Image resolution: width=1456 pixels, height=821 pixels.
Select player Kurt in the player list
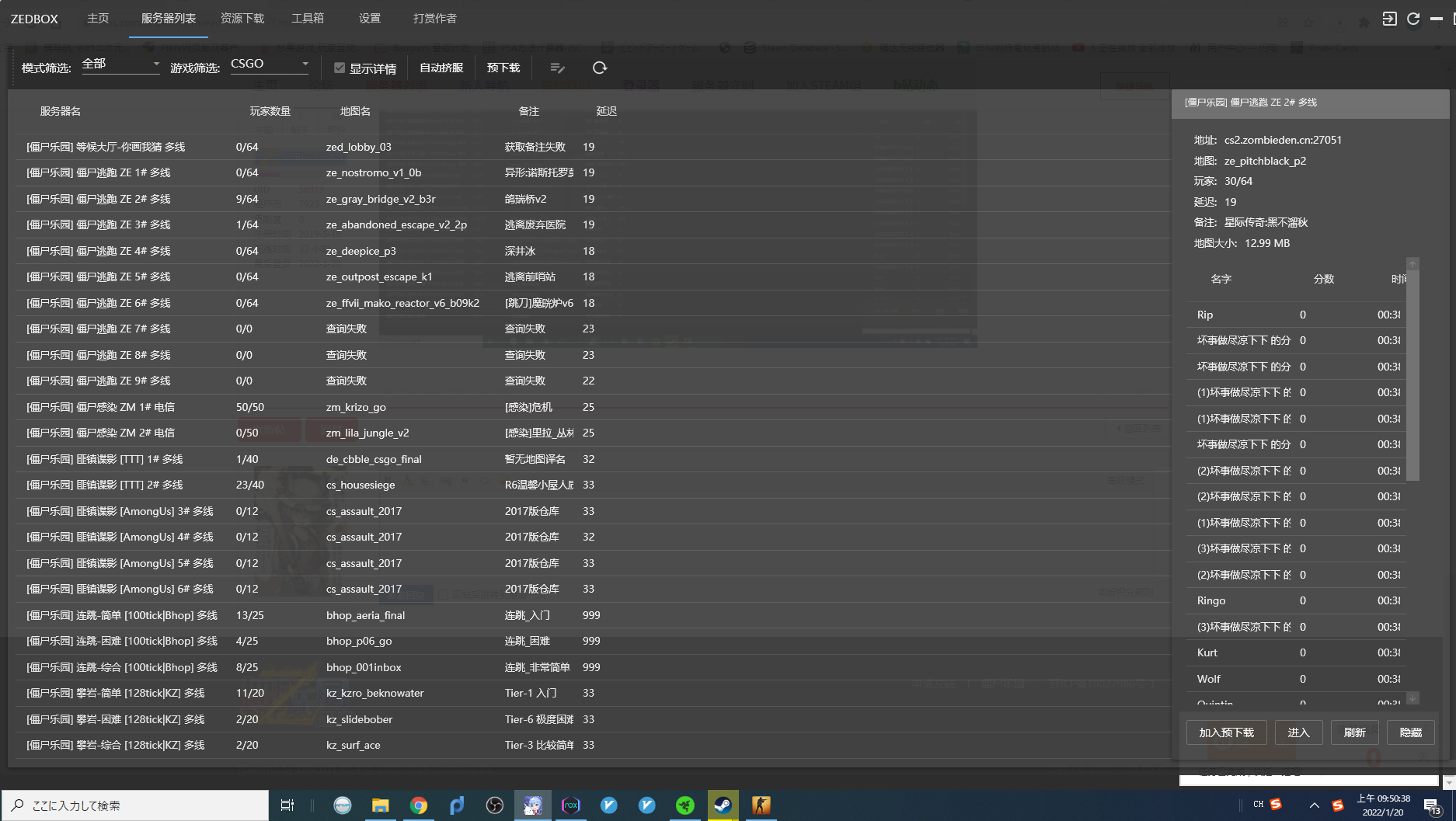click(x=1296, y=652)
